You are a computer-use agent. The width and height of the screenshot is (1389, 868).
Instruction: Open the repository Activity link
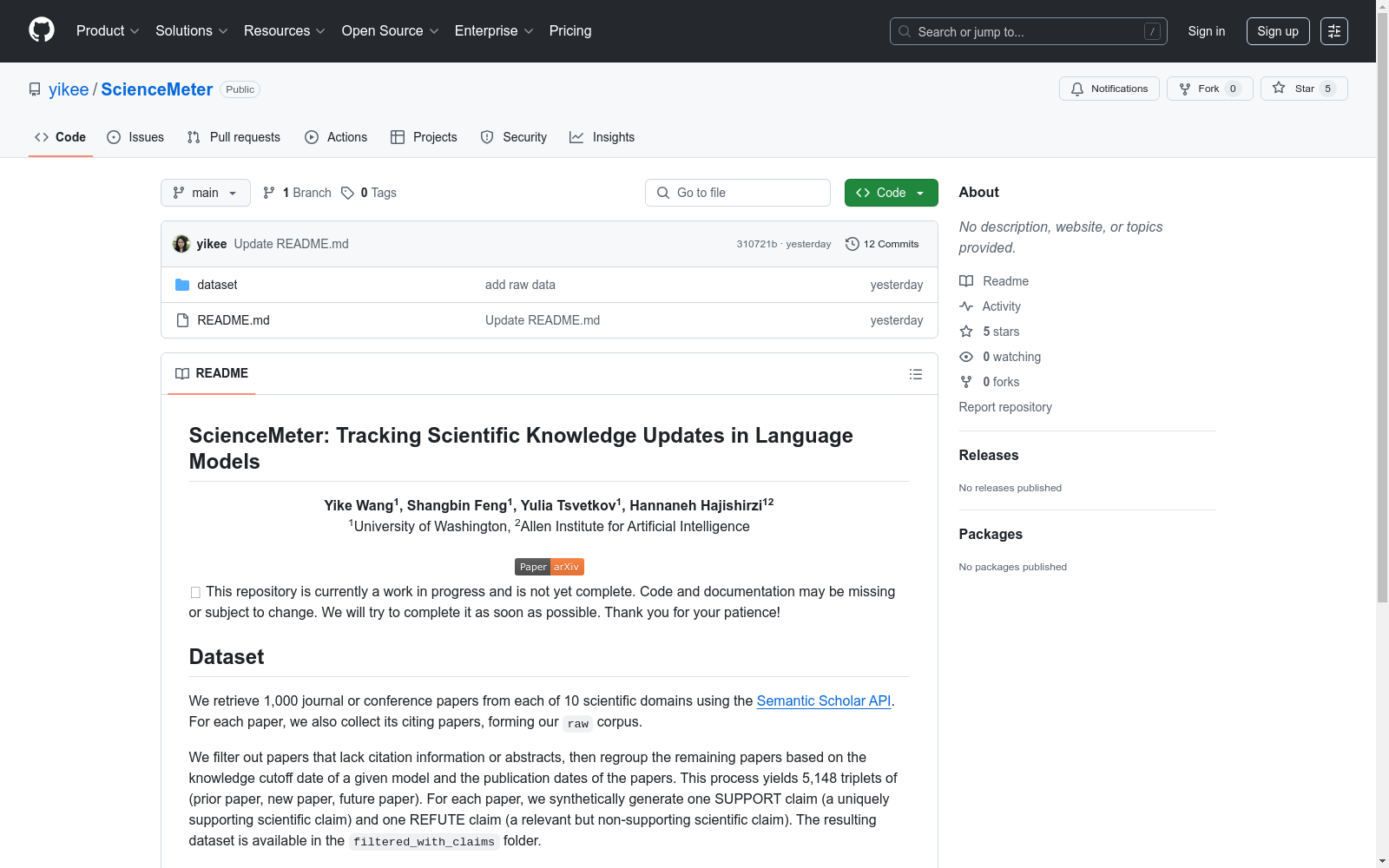(x=991, y=306)
